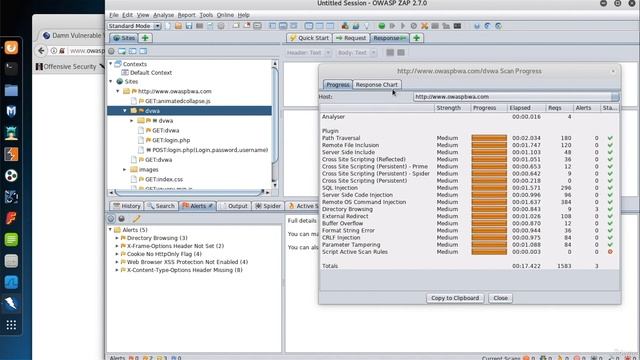
Task: Open the red 'F' Faraday icon in dock
Action: coord(11,218)
